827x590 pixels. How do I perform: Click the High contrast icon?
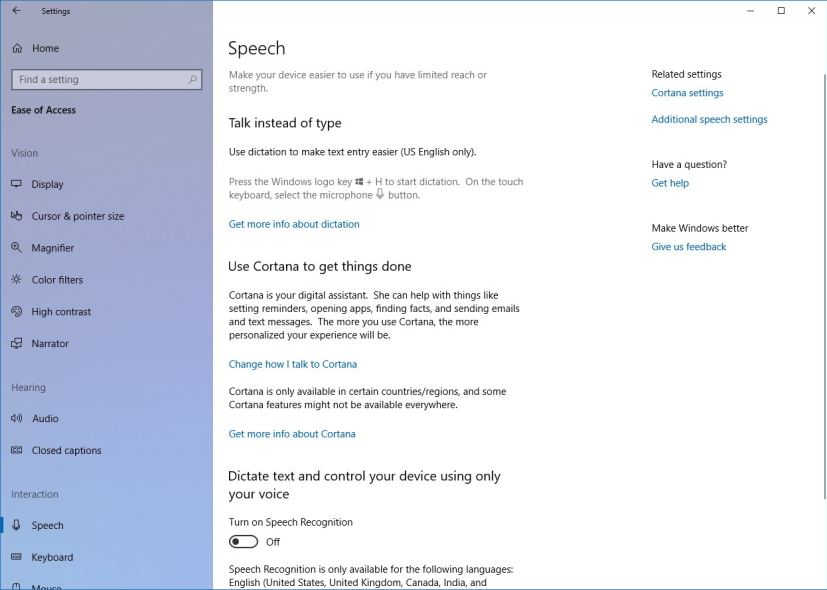16,311
